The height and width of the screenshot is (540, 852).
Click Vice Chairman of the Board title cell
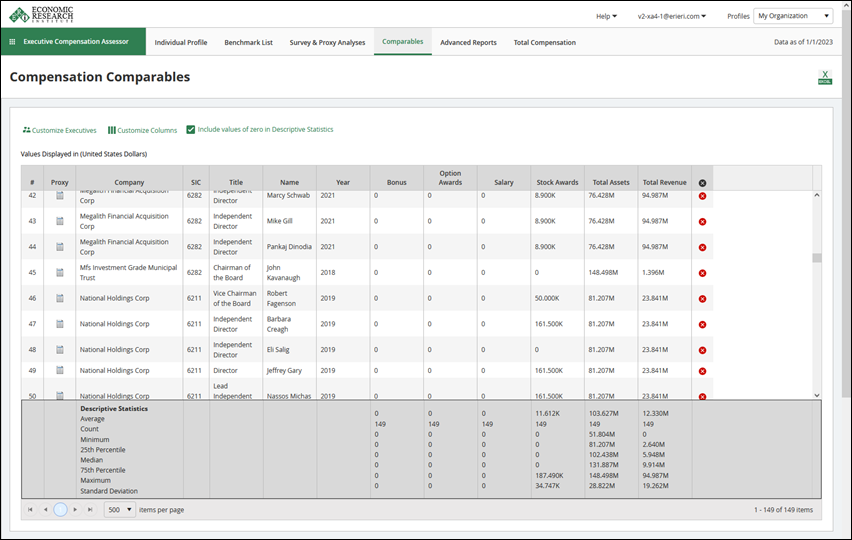(236, 298)
